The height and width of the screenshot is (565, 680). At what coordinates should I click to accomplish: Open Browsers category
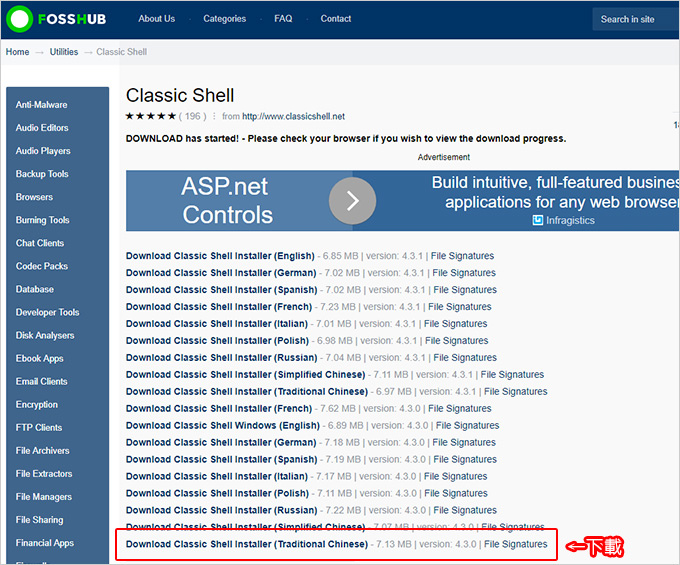point(34,197)
